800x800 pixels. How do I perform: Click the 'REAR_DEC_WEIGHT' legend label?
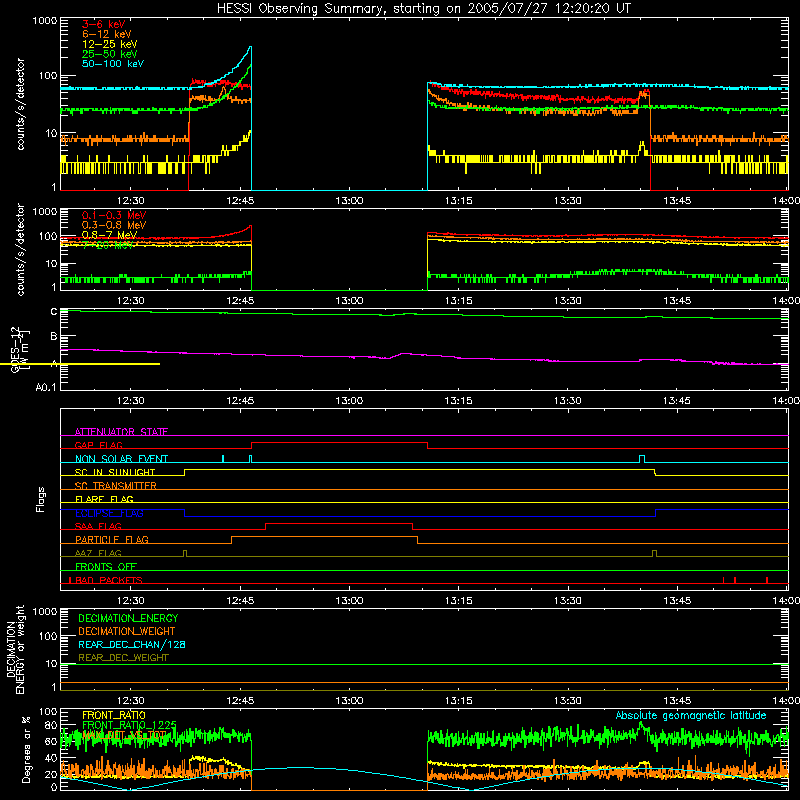pos(123,658)
